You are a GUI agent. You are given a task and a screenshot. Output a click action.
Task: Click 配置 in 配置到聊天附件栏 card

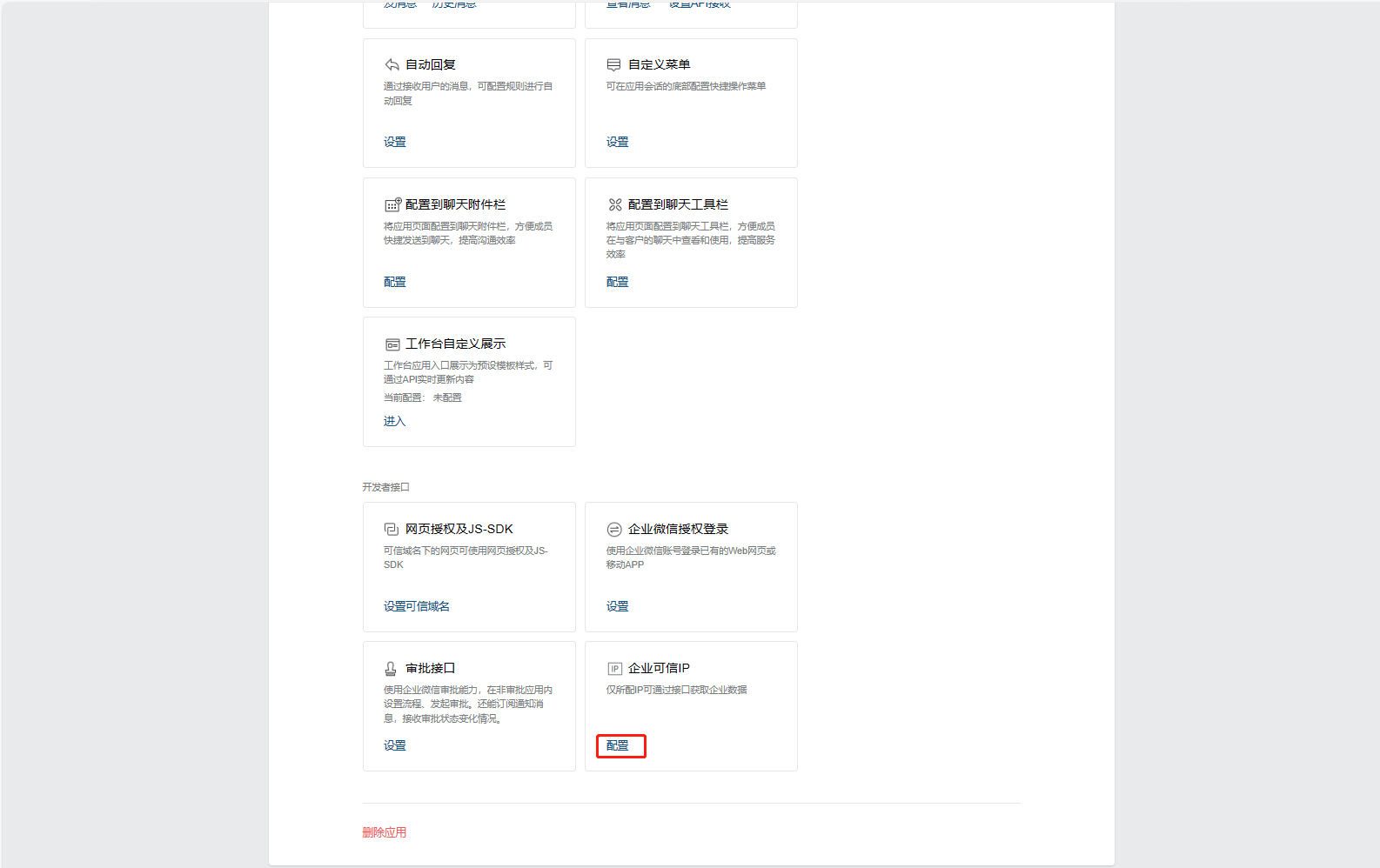(x=395, y=282)
